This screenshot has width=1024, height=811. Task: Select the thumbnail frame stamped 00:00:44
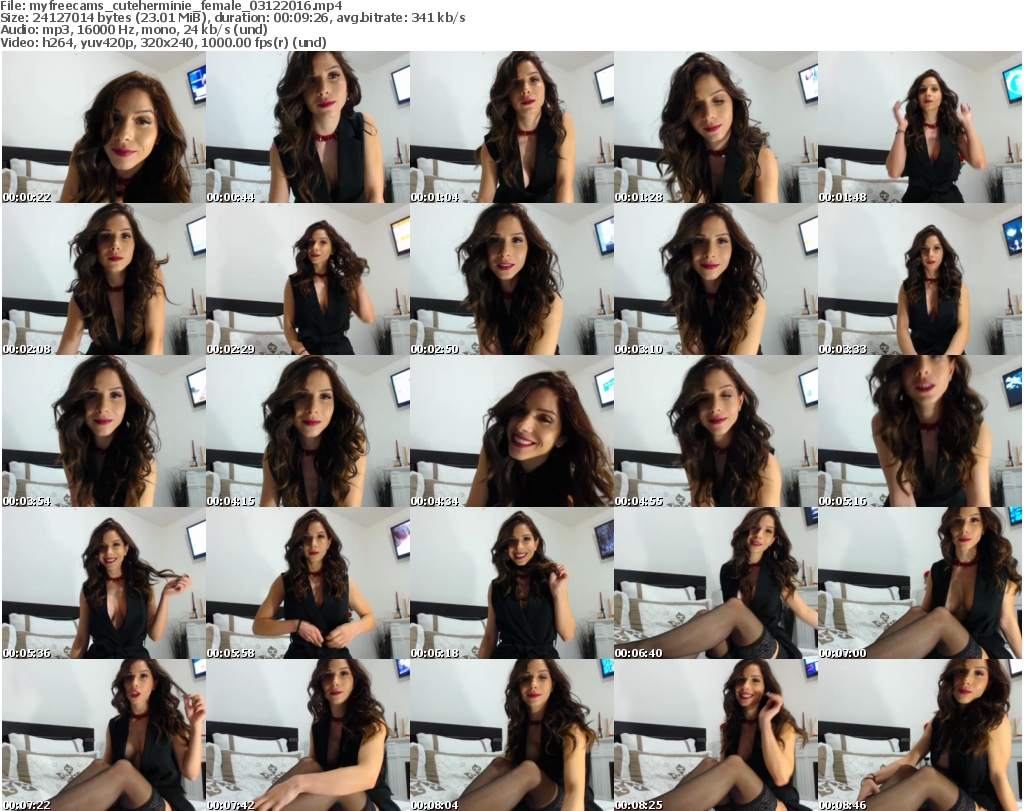pyautogui.click(x=308, y=127)
